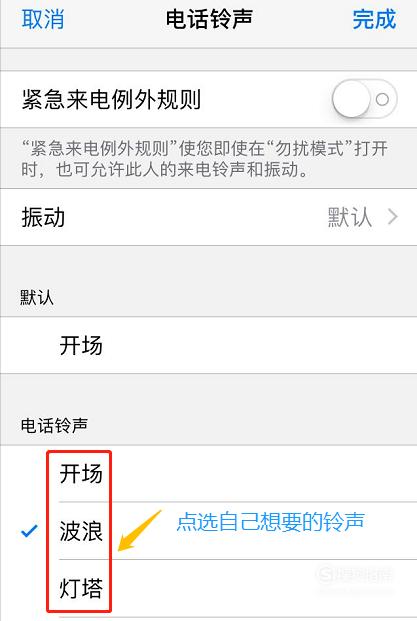Image resolution: width=417 pixels, height=621 pixels.
Task: Click the gray 默认 value in 振动 row
Action: click(350, 217)
